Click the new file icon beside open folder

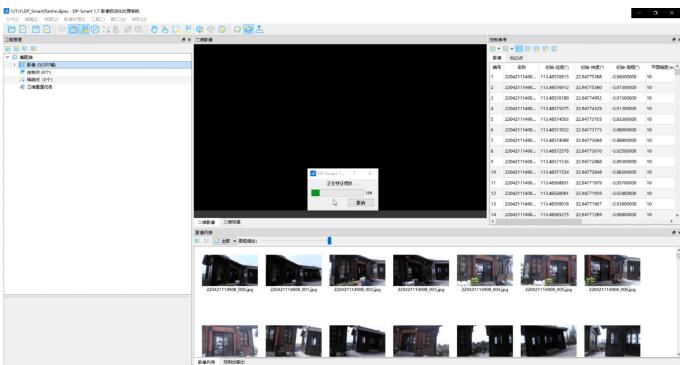[x=23, y=29]
